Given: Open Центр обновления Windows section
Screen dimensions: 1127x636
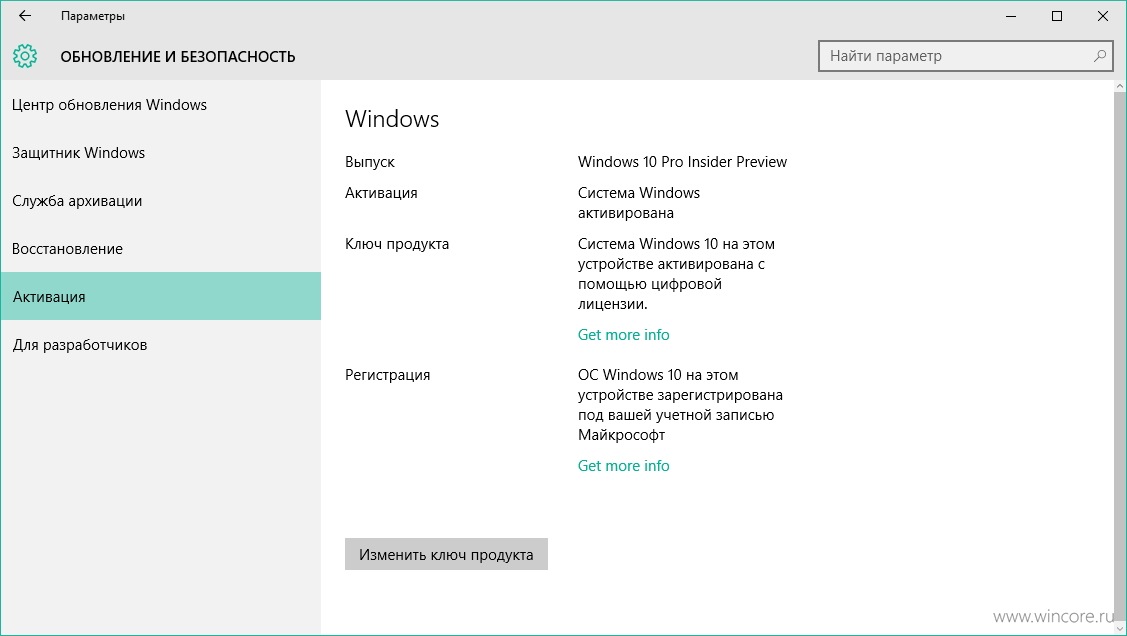Looking at the screenshot, I should coord(160,105).
